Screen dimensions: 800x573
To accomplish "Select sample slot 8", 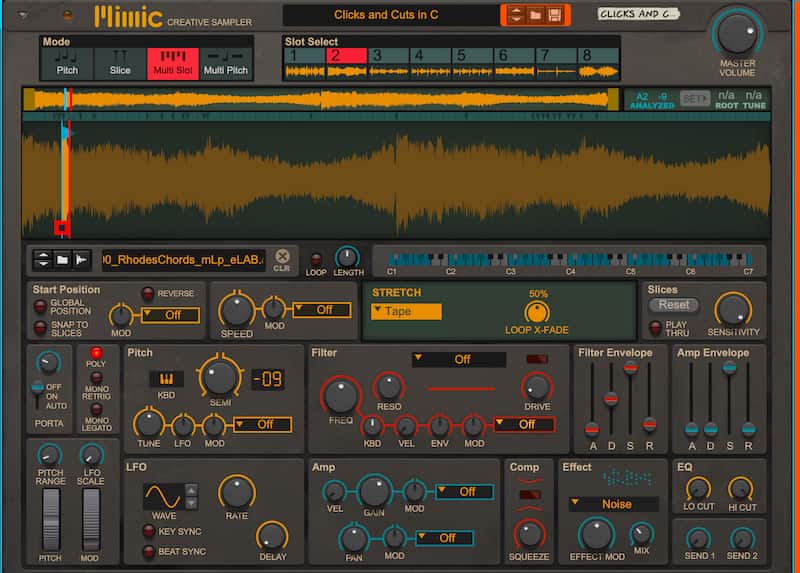I will pyautogui.click(x=598, y=63).
